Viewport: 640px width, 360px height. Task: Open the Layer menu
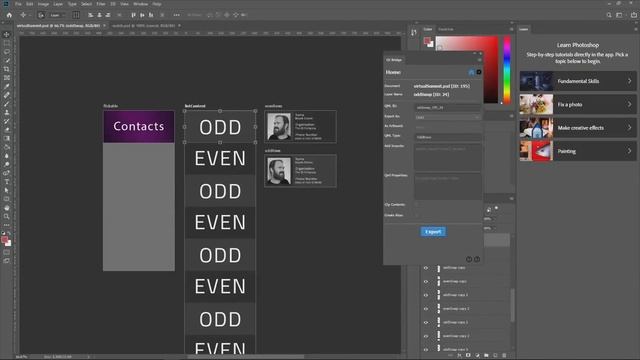pyautogui.click(x=58, y=4)
